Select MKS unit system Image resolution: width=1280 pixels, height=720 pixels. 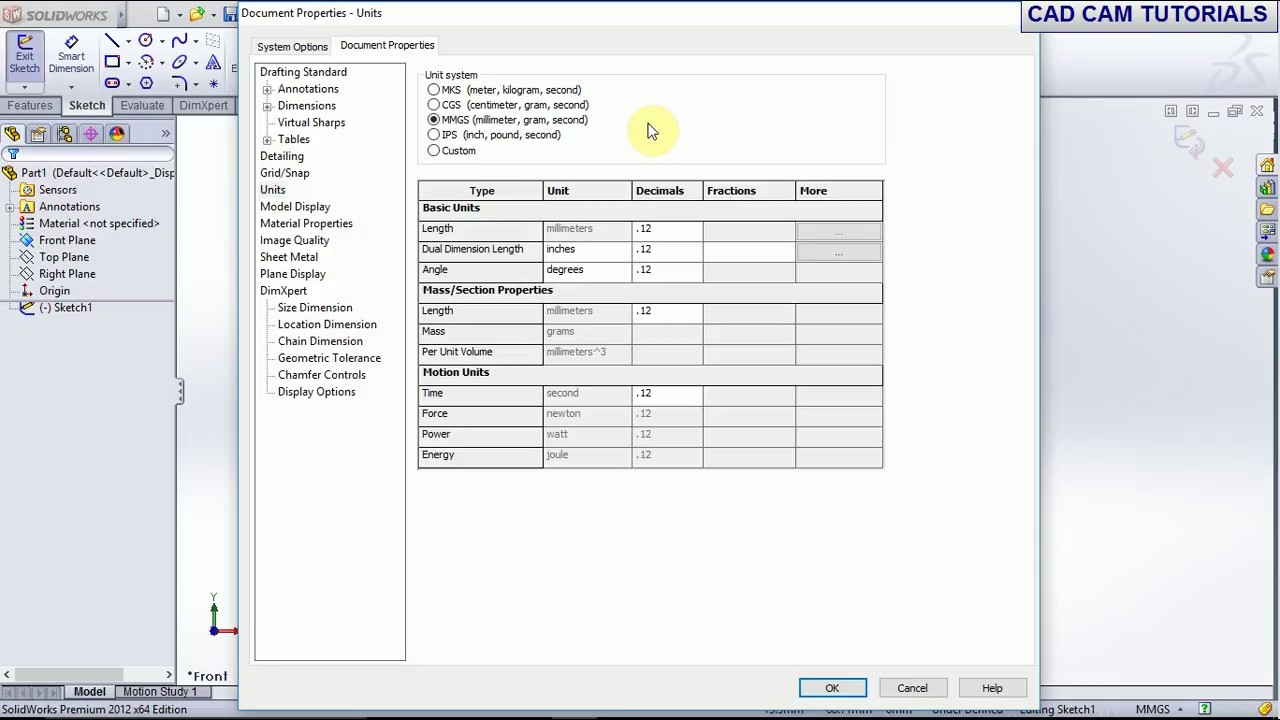click(433, 90)
